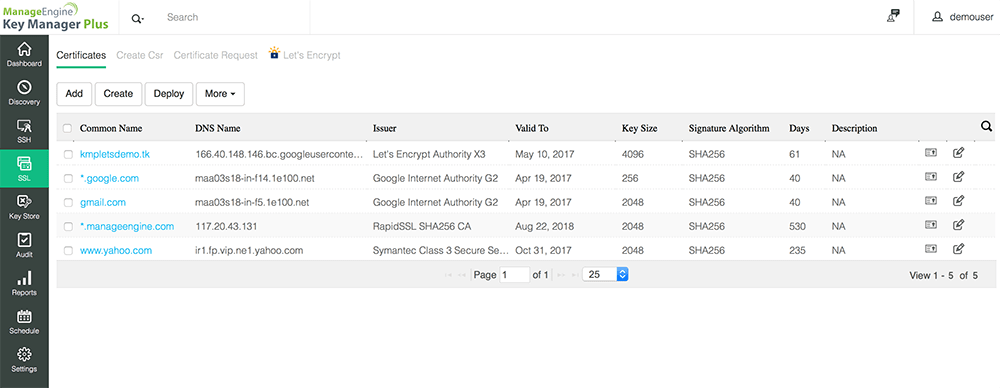Open the Schedule sidebar section

(24, 322)
